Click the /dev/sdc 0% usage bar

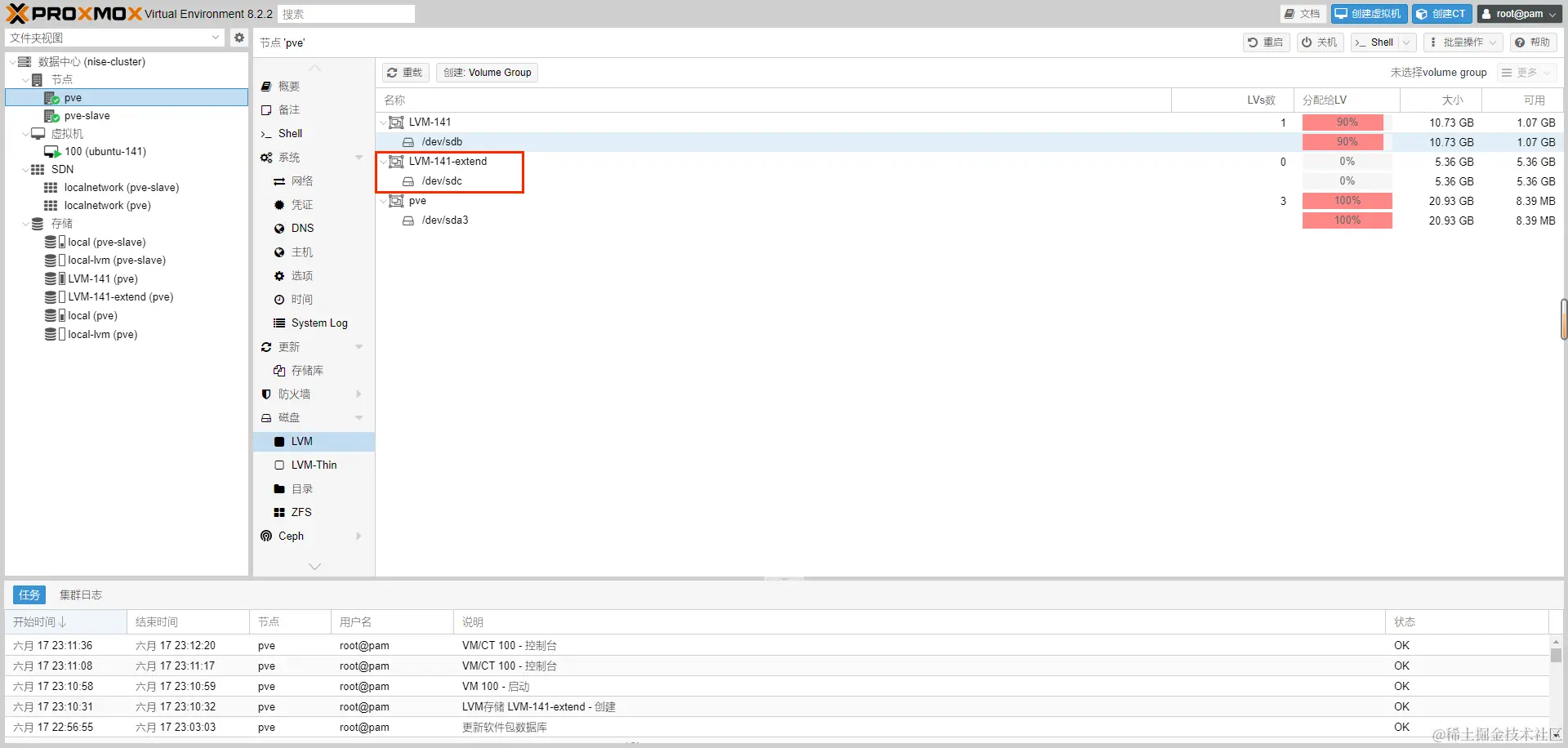[1347, 181]
